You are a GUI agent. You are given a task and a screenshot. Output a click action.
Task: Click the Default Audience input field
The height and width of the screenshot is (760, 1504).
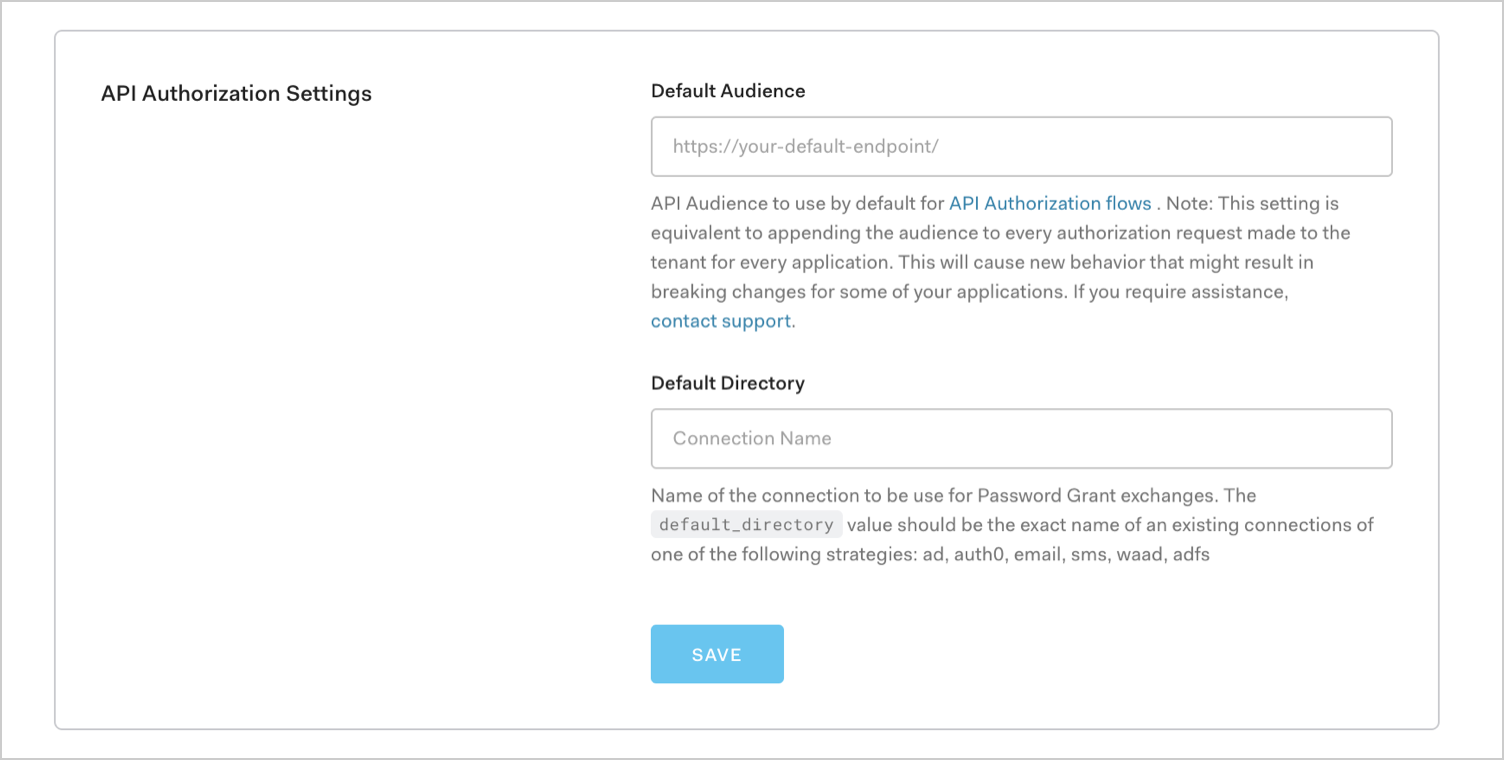click(x=1020, y=147)
